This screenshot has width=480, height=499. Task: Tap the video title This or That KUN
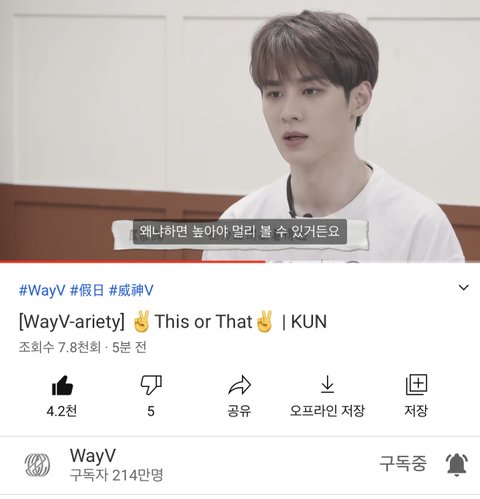(173, 322)
